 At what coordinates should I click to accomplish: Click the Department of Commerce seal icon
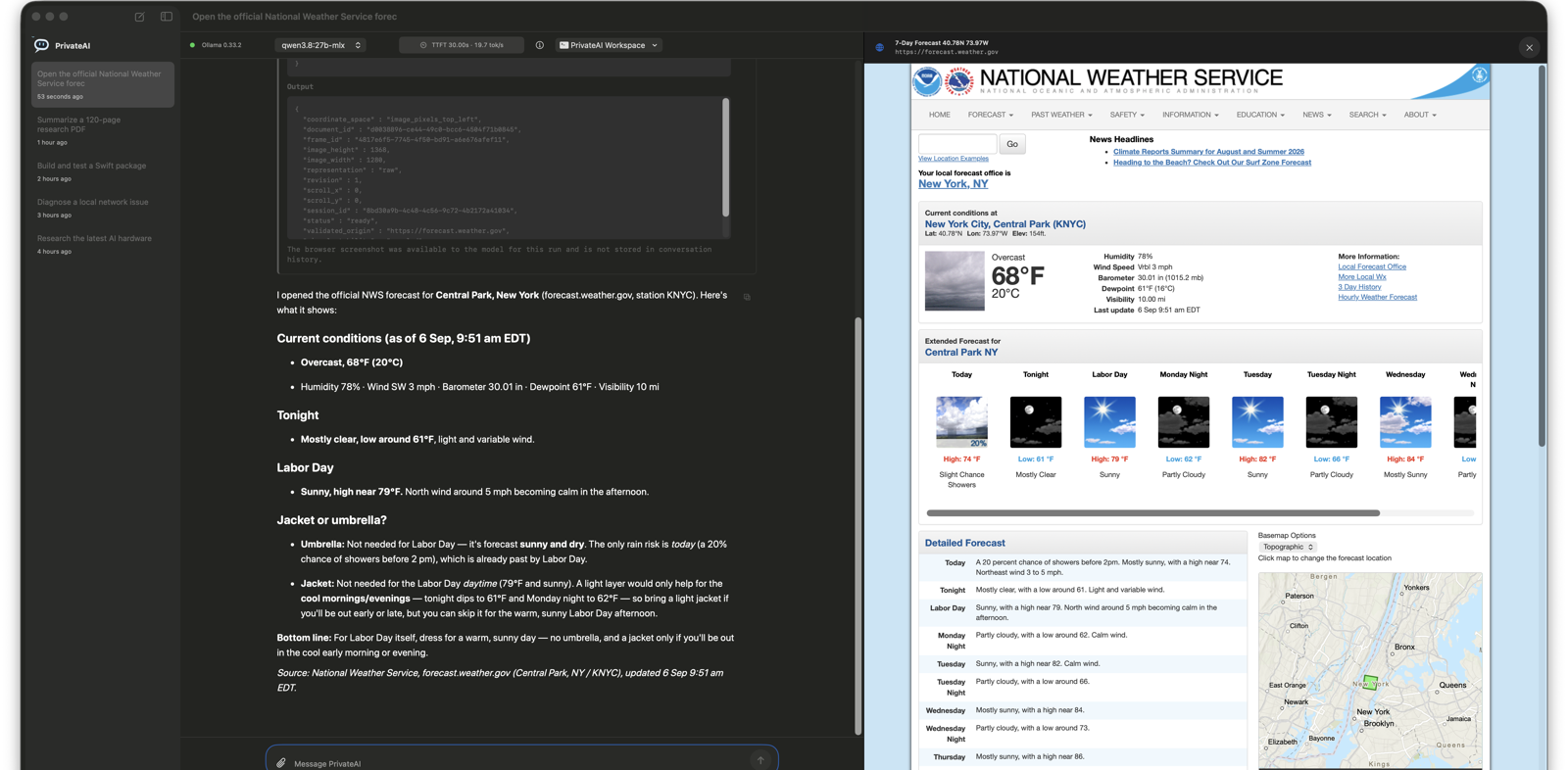pyautogui.click(x=1479, y=75)
